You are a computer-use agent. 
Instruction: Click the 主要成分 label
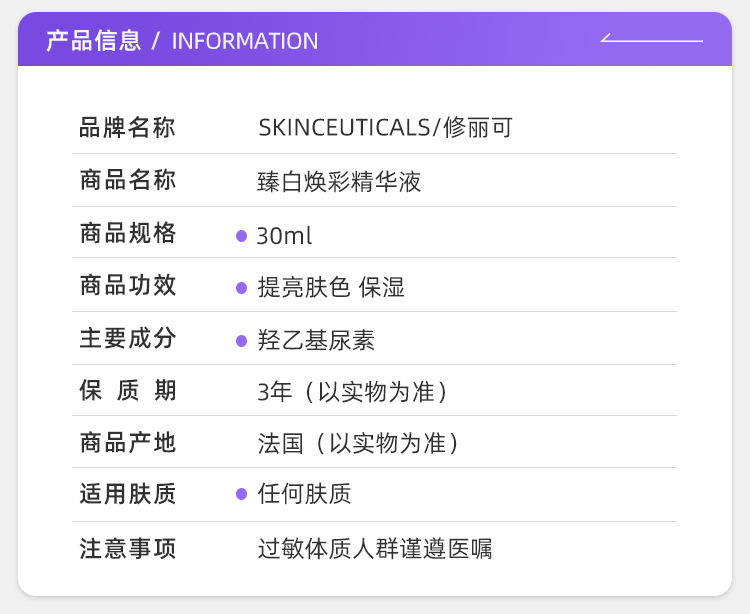point(128,339)
